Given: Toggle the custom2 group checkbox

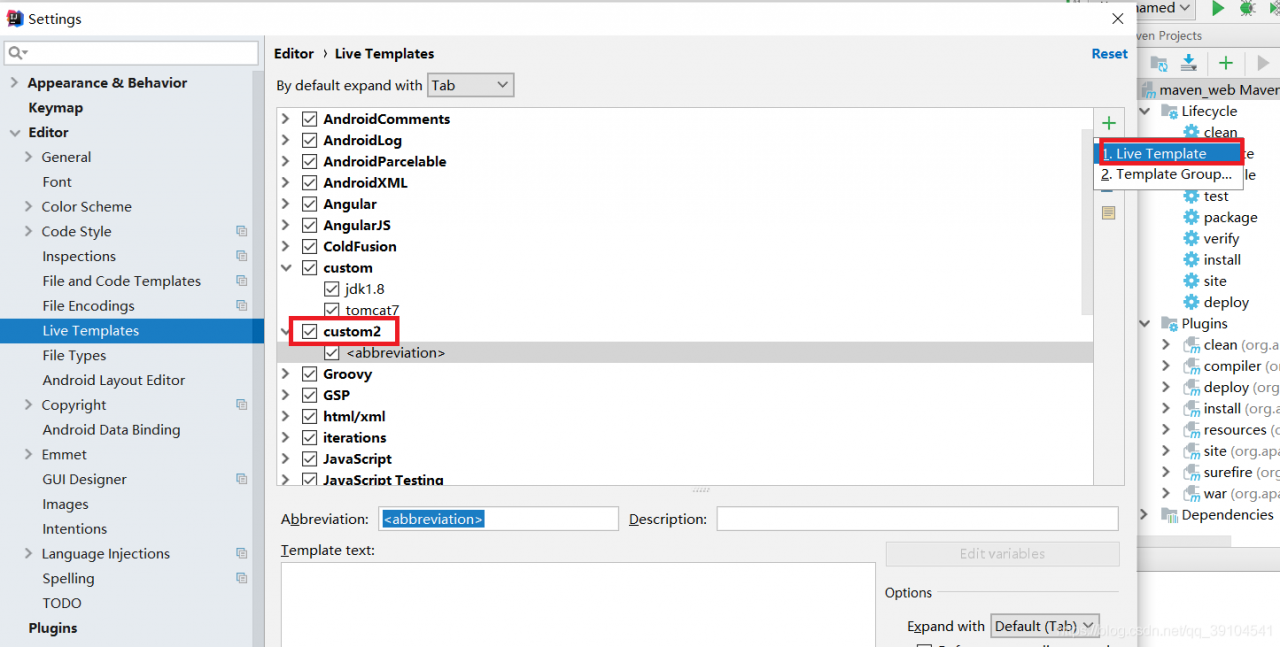Looking at the screenshot, I should pos(309,331).
